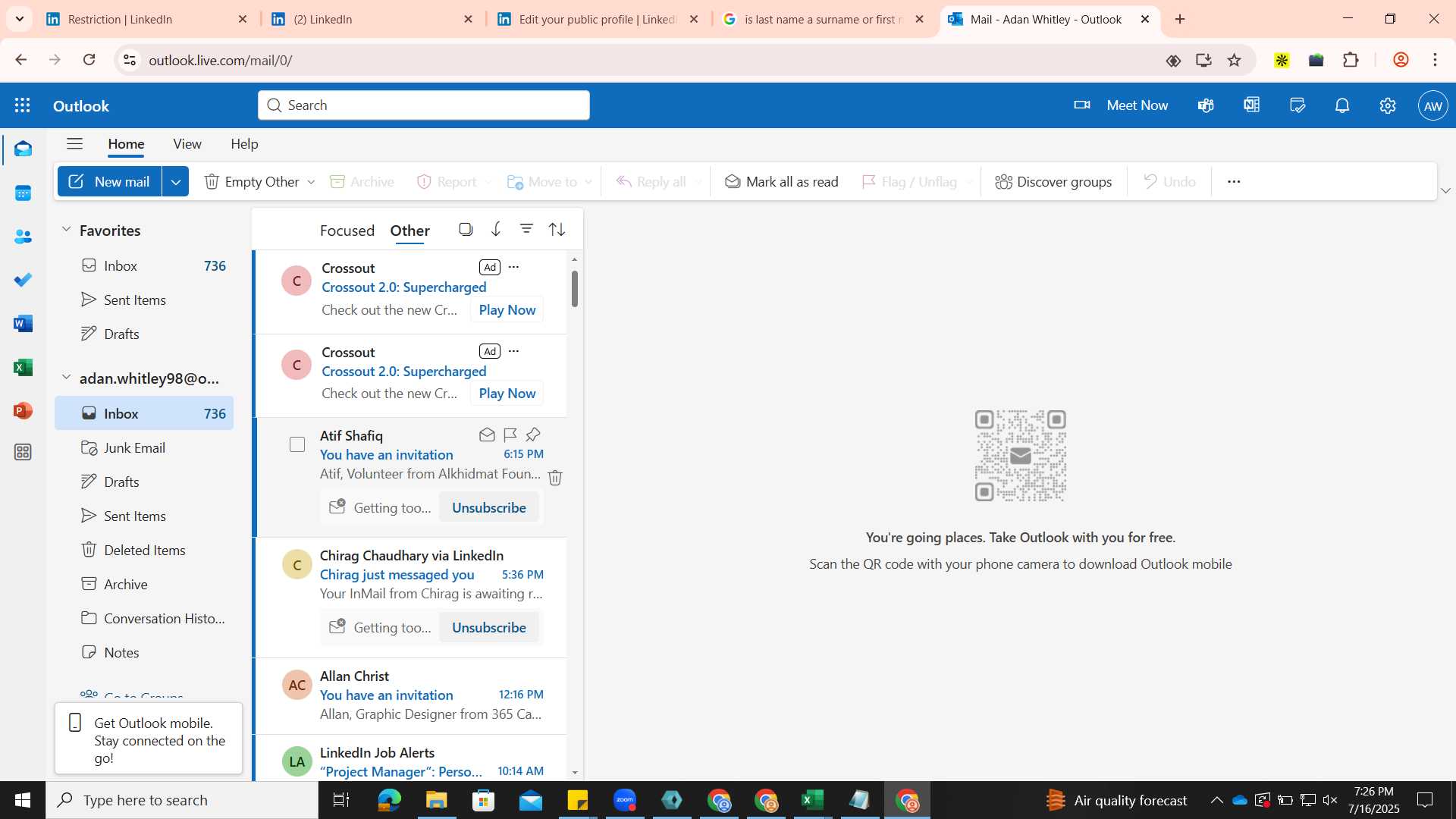Open My Day icon in header

[x=1298, y=105]
